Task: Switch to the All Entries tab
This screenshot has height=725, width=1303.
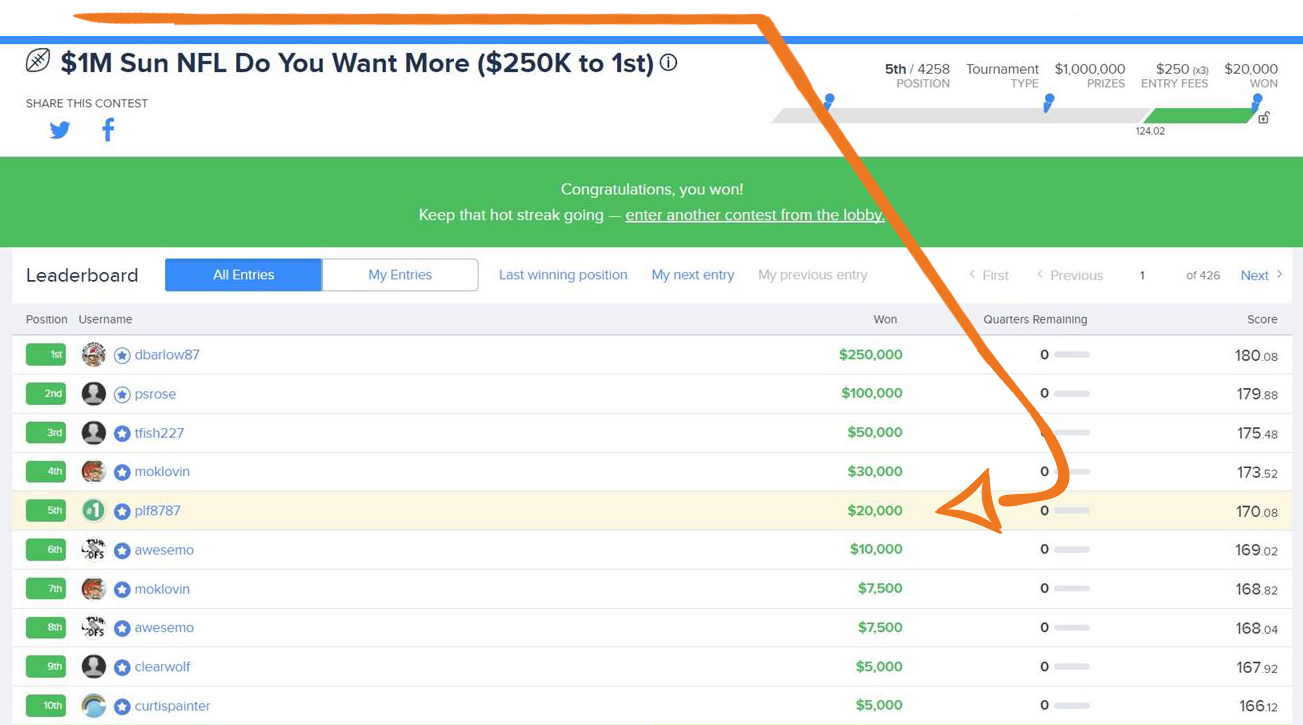Action: 243,275
